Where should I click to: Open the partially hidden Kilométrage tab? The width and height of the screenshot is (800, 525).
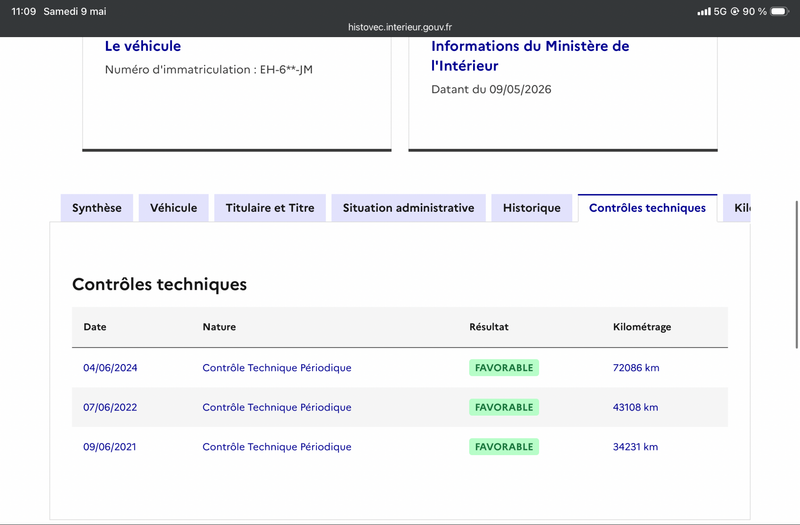tap(737, 208)
